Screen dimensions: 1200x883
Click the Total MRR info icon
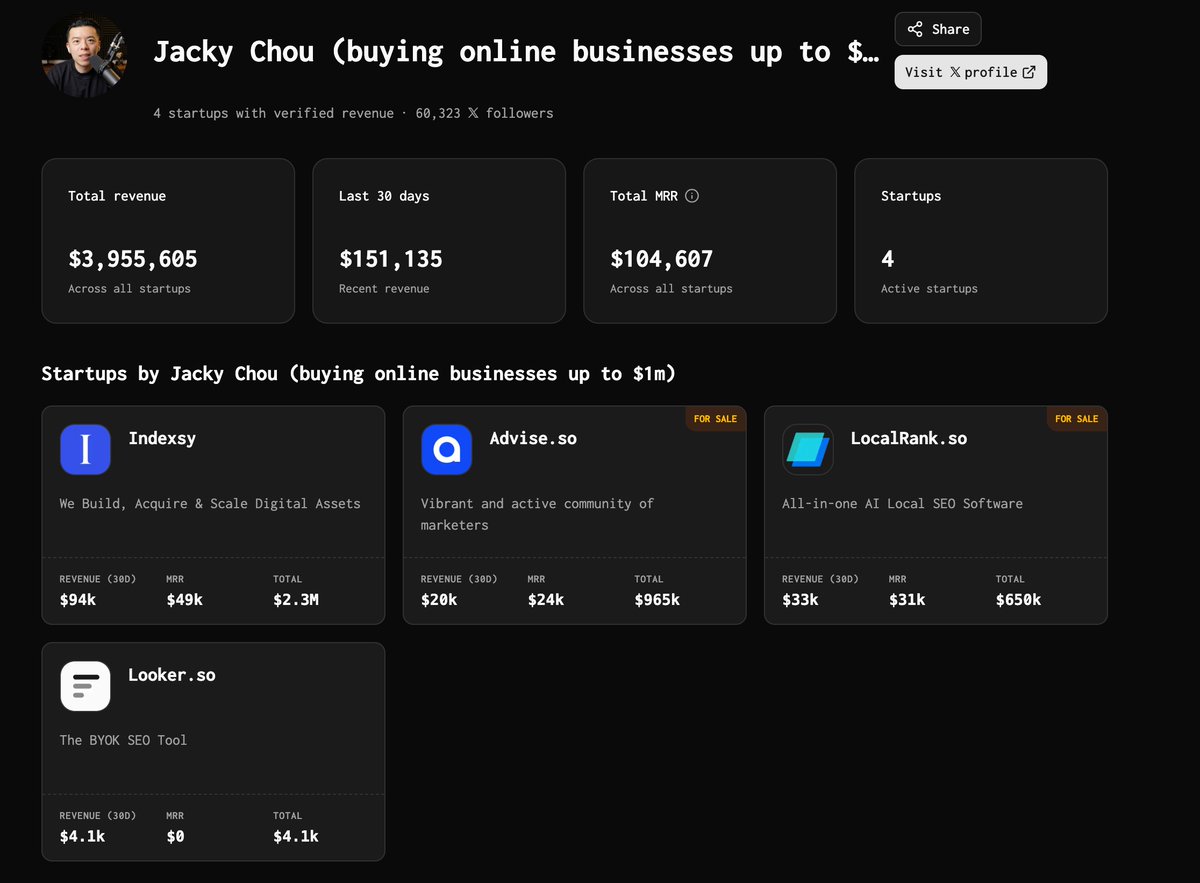pos(692,196)
